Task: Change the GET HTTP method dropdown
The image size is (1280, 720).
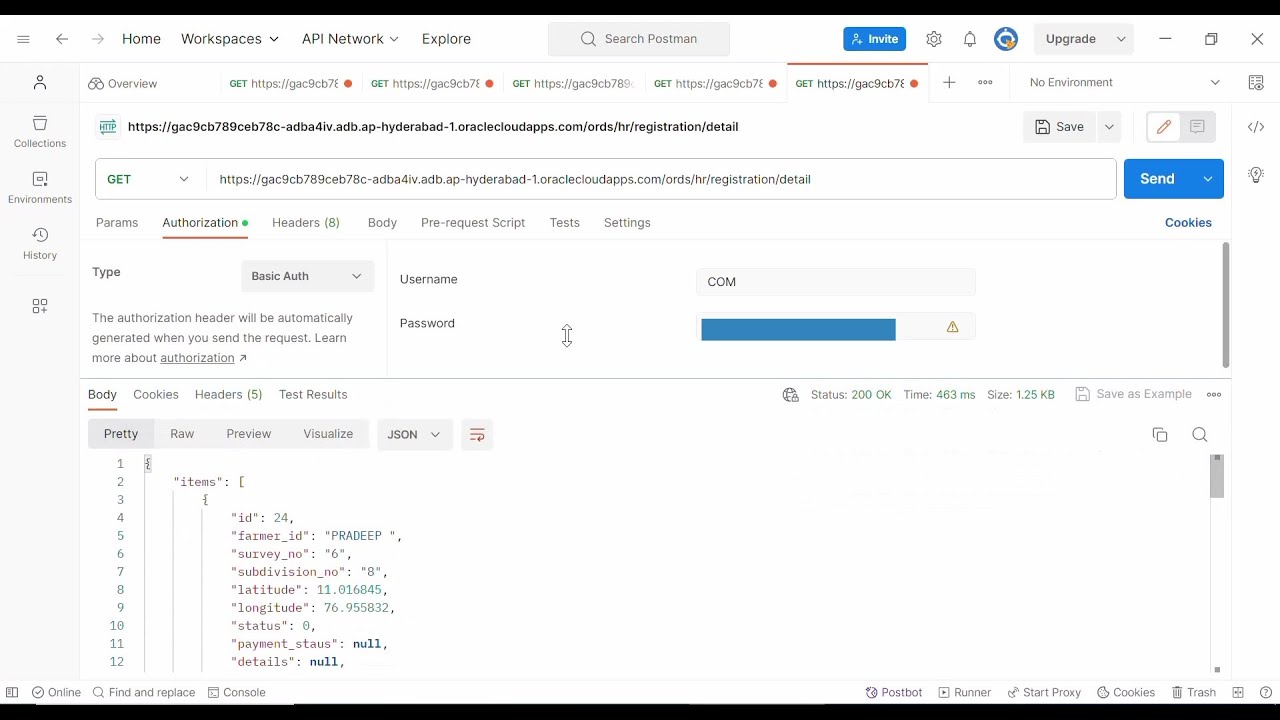Action: [149, 179]
